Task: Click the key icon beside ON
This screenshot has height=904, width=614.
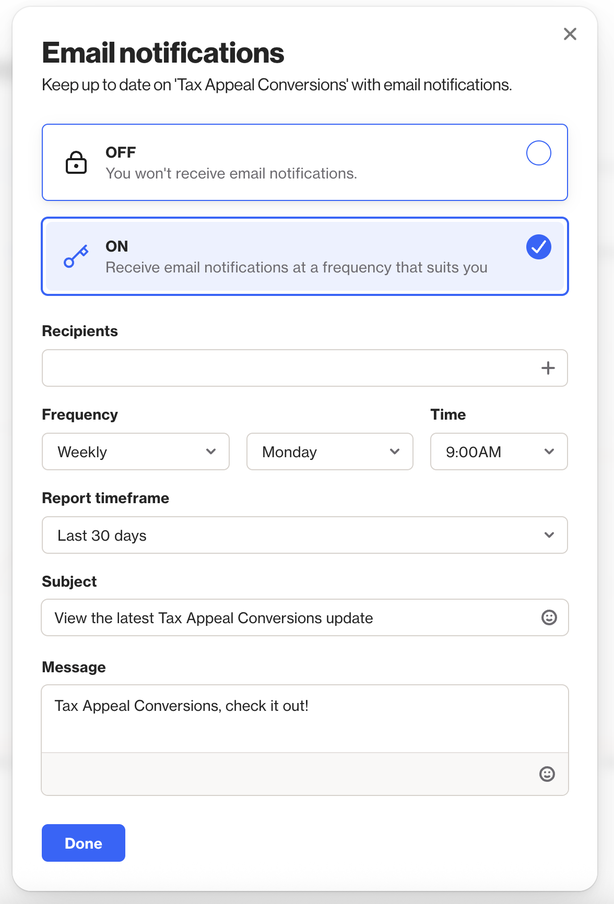Action: coord(76,257)
